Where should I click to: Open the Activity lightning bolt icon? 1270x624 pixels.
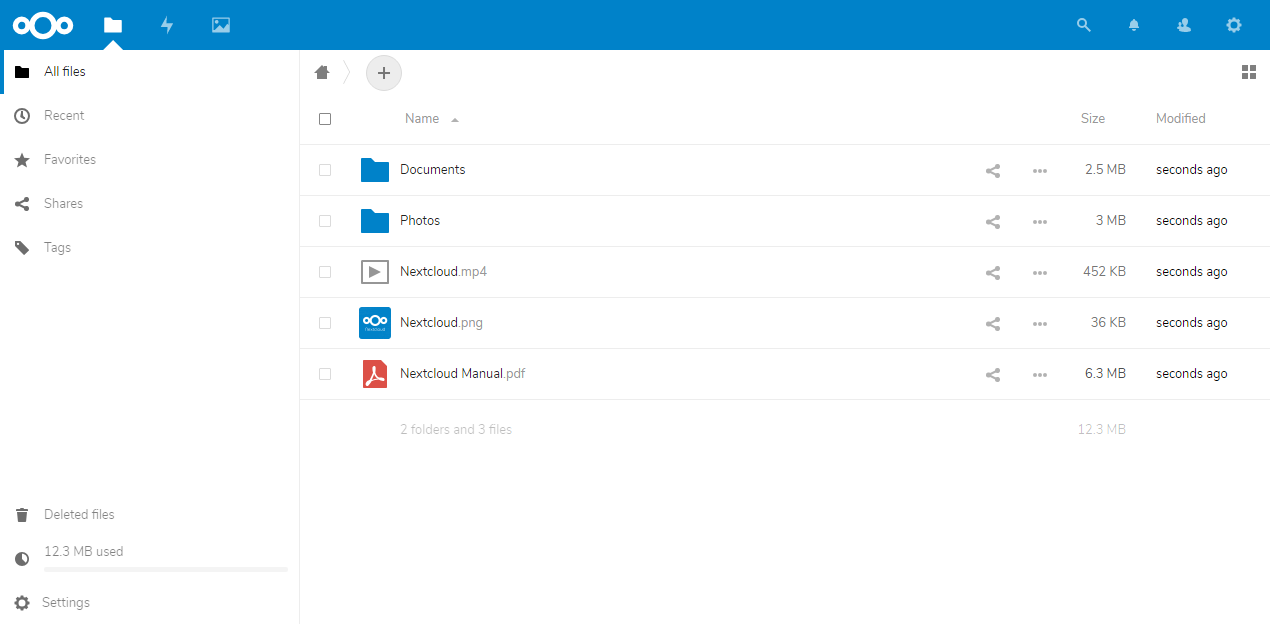[167, 25]
